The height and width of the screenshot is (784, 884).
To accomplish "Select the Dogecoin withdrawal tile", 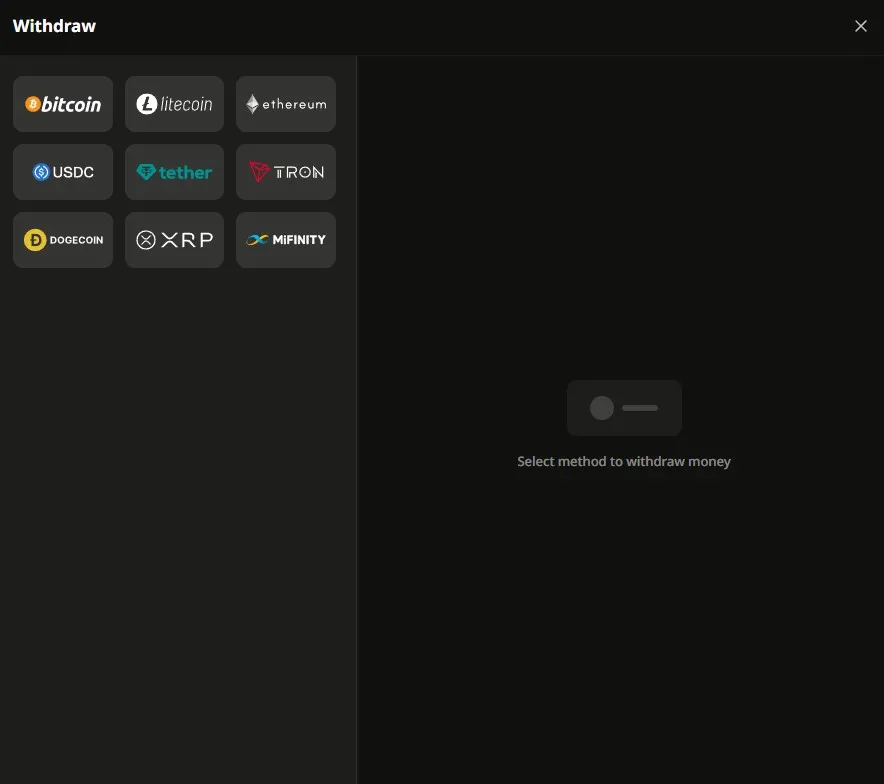I will click(63, 240).
